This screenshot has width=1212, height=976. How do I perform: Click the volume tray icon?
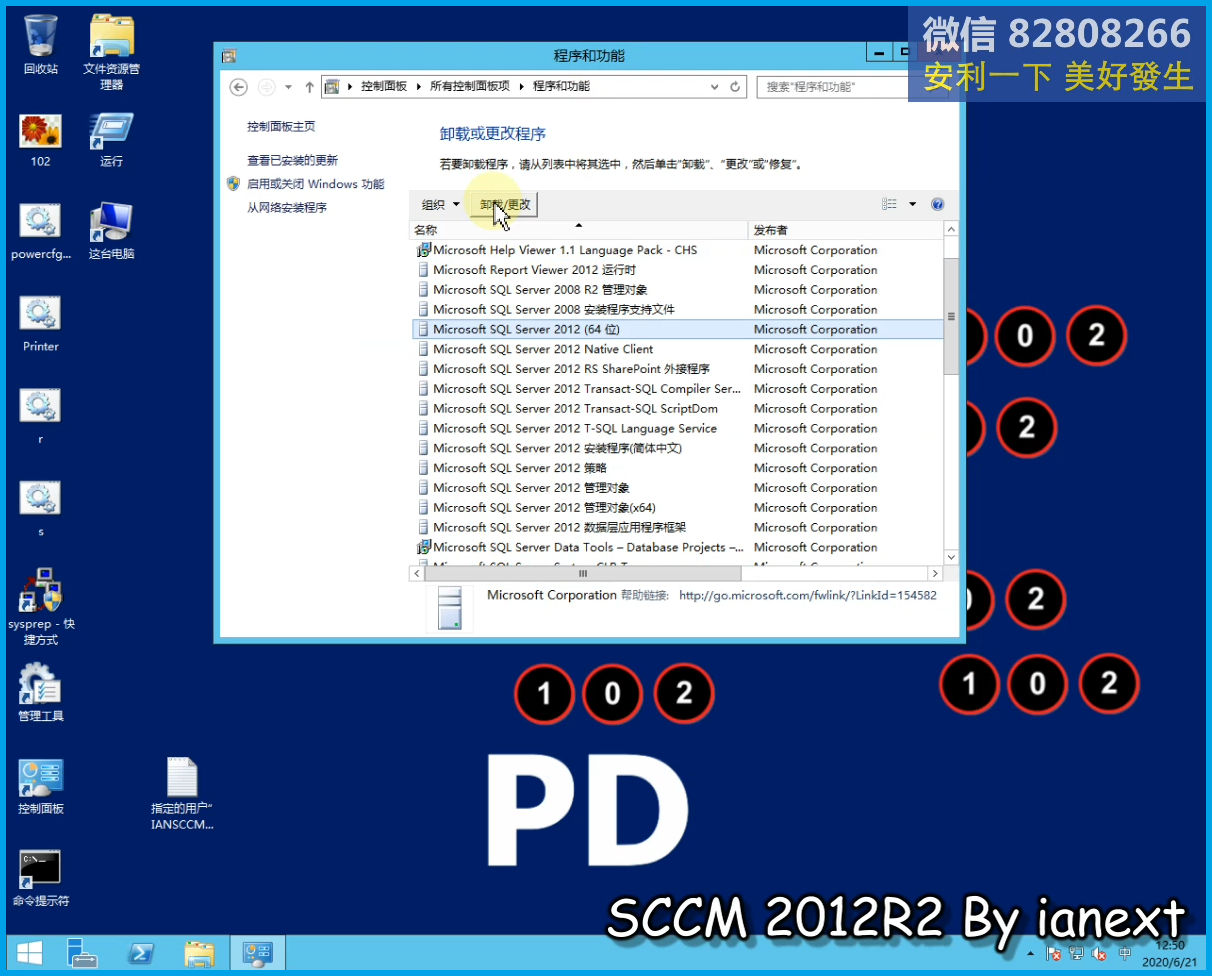click(x=1100, y=953)
